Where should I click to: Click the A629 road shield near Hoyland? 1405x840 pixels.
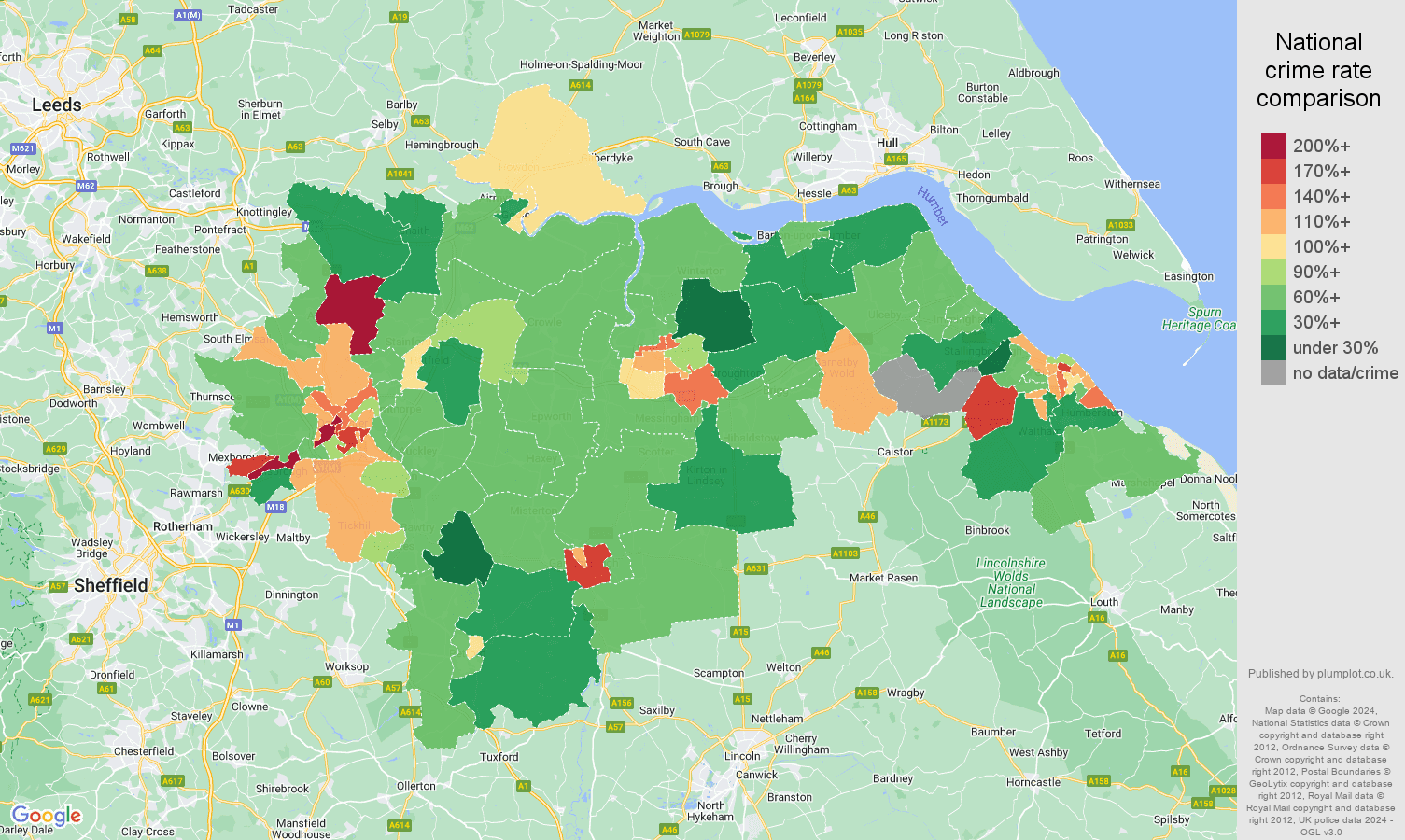(55, 449)
